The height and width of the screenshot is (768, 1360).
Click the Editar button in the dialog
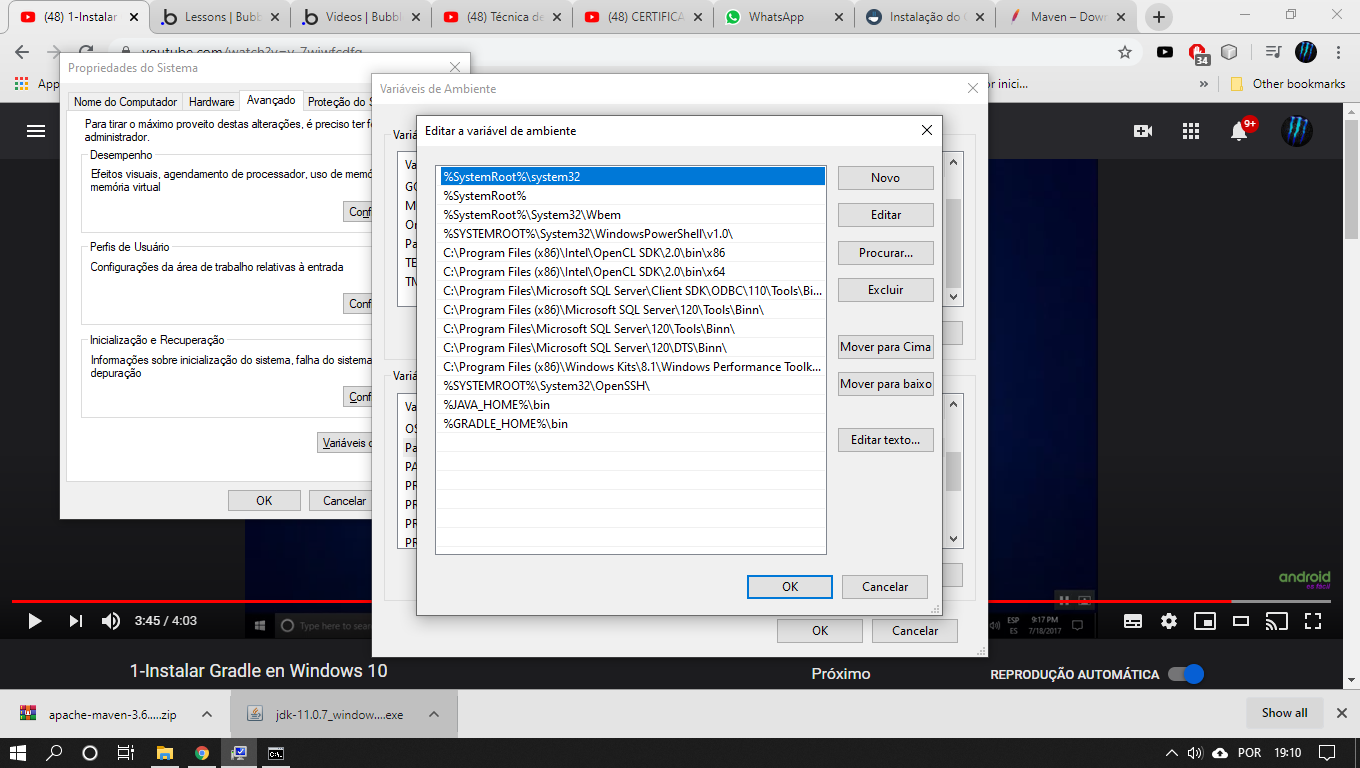[x=886, y=215]
